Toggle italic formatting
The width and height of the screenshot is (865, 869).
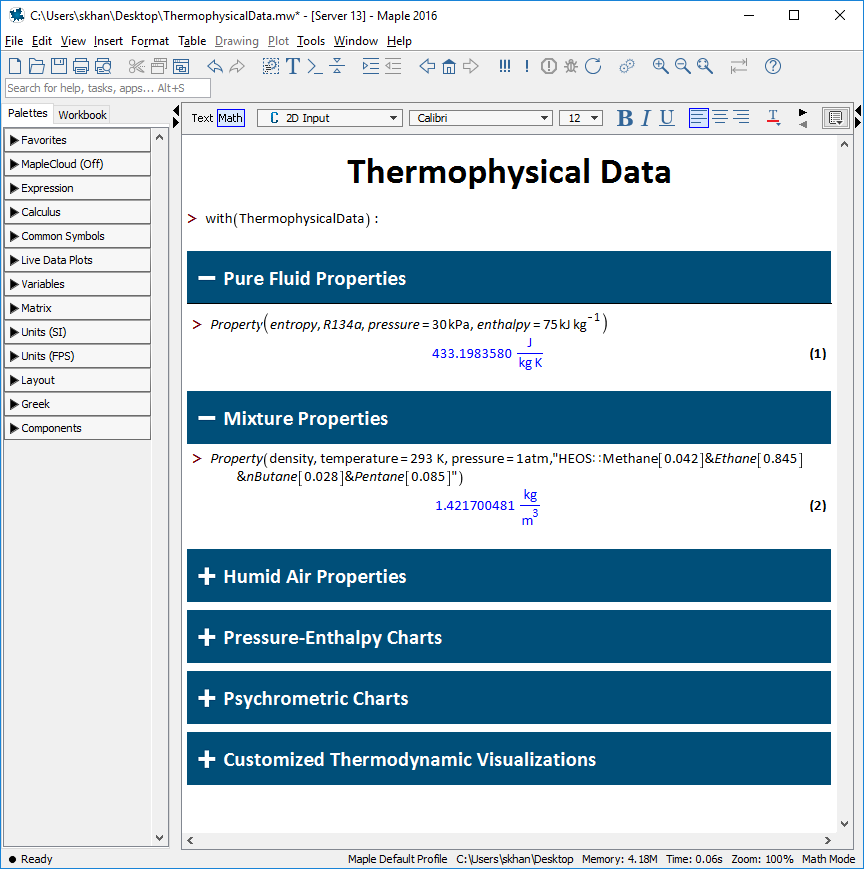646,118
